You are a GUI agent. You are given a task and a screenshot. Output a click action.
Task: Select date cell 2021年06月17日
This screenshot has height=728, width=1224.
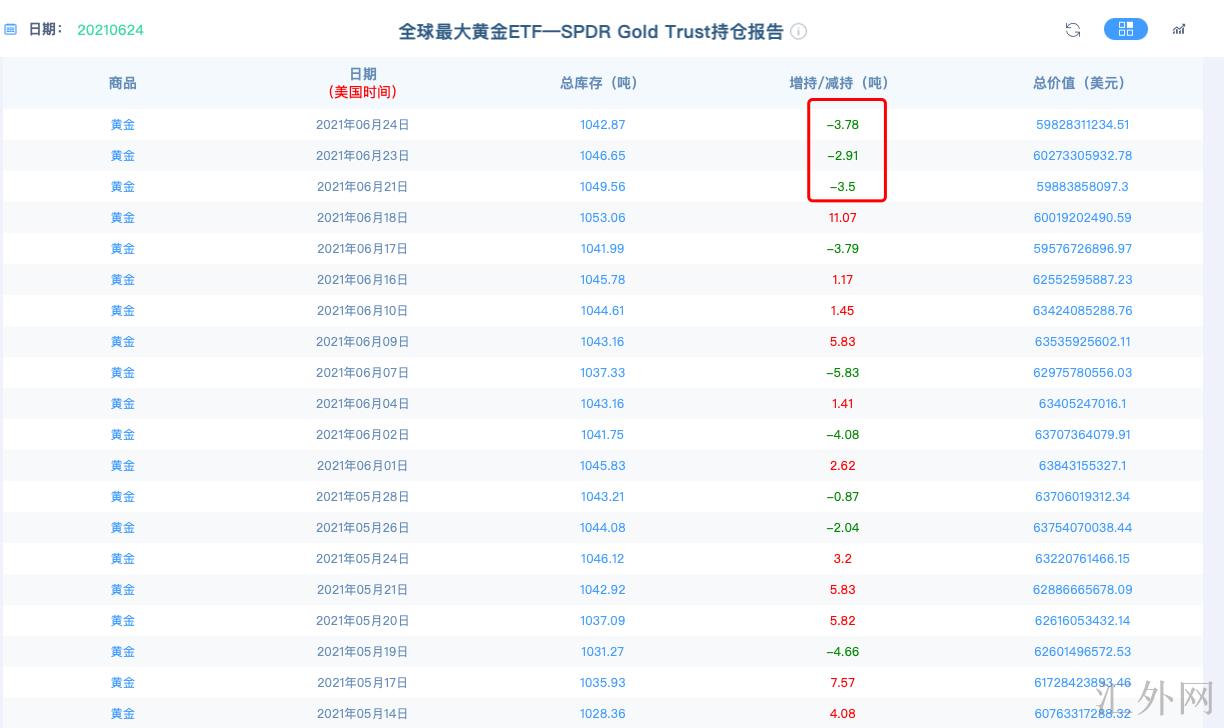pyautogui.click(x=363, y=249)
